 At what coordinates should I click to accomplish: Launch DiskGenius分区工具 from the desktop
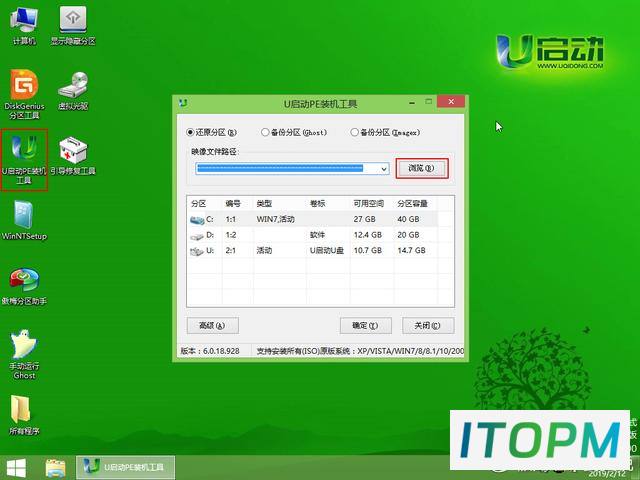click(24, 95)
